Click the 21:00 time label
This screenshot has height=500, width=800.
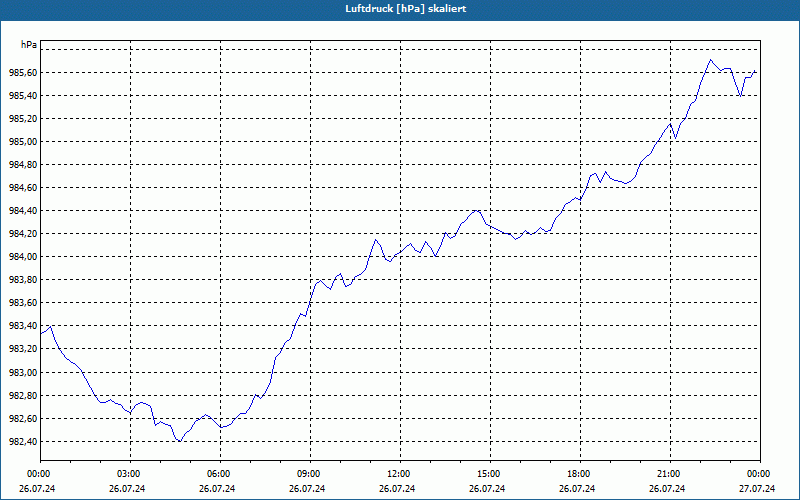point(670,474)
